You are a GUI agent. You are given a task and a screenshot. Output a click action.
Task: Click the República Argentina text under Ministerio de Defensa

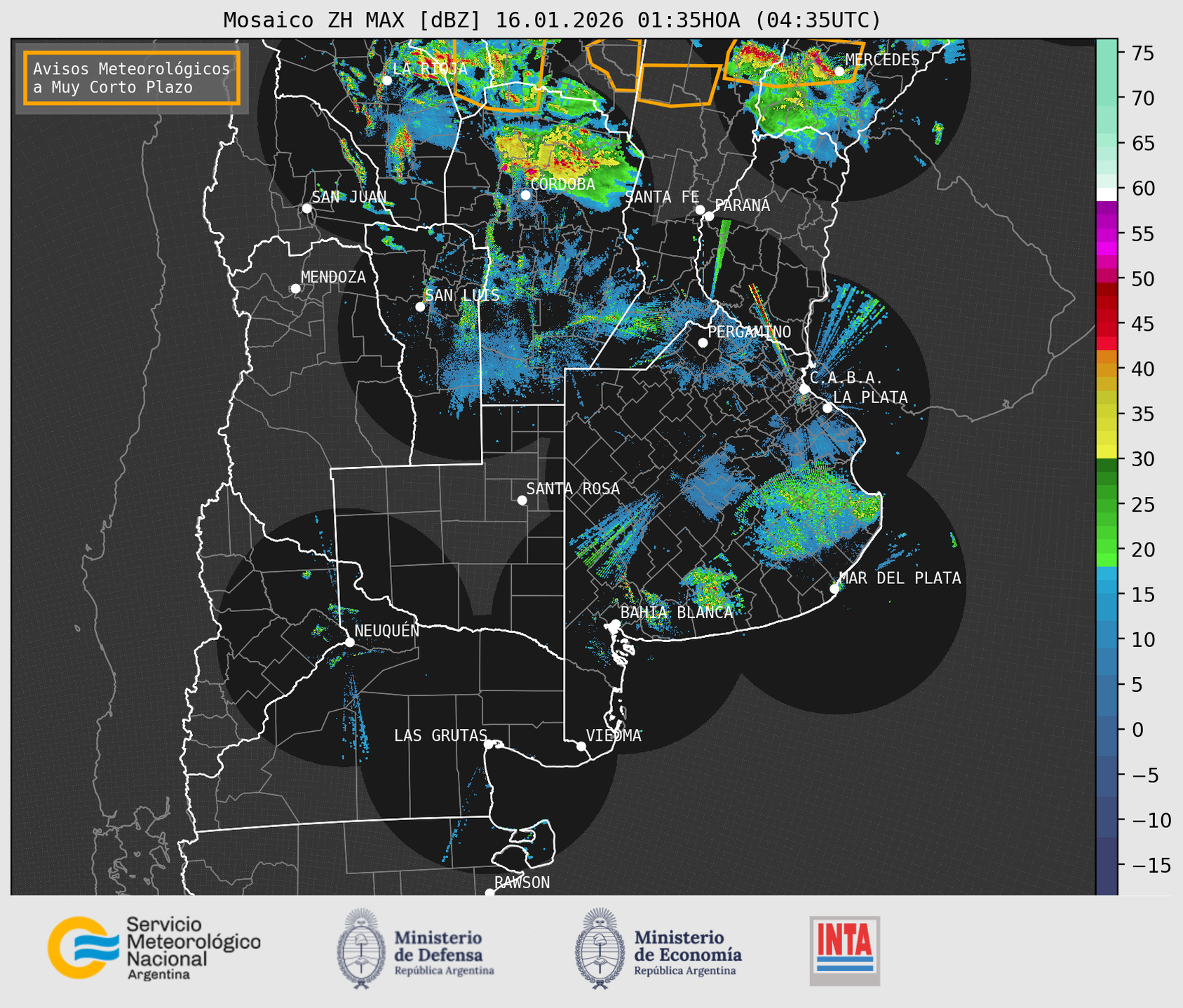point(444,971)
